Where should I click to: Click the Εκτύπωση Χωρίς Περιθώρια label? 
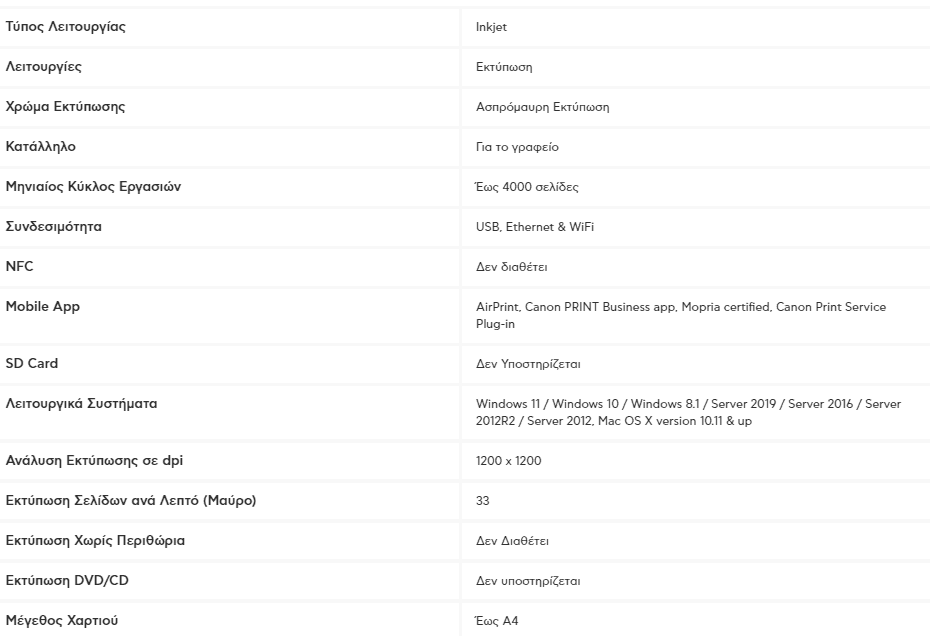[x=95, y=541]
